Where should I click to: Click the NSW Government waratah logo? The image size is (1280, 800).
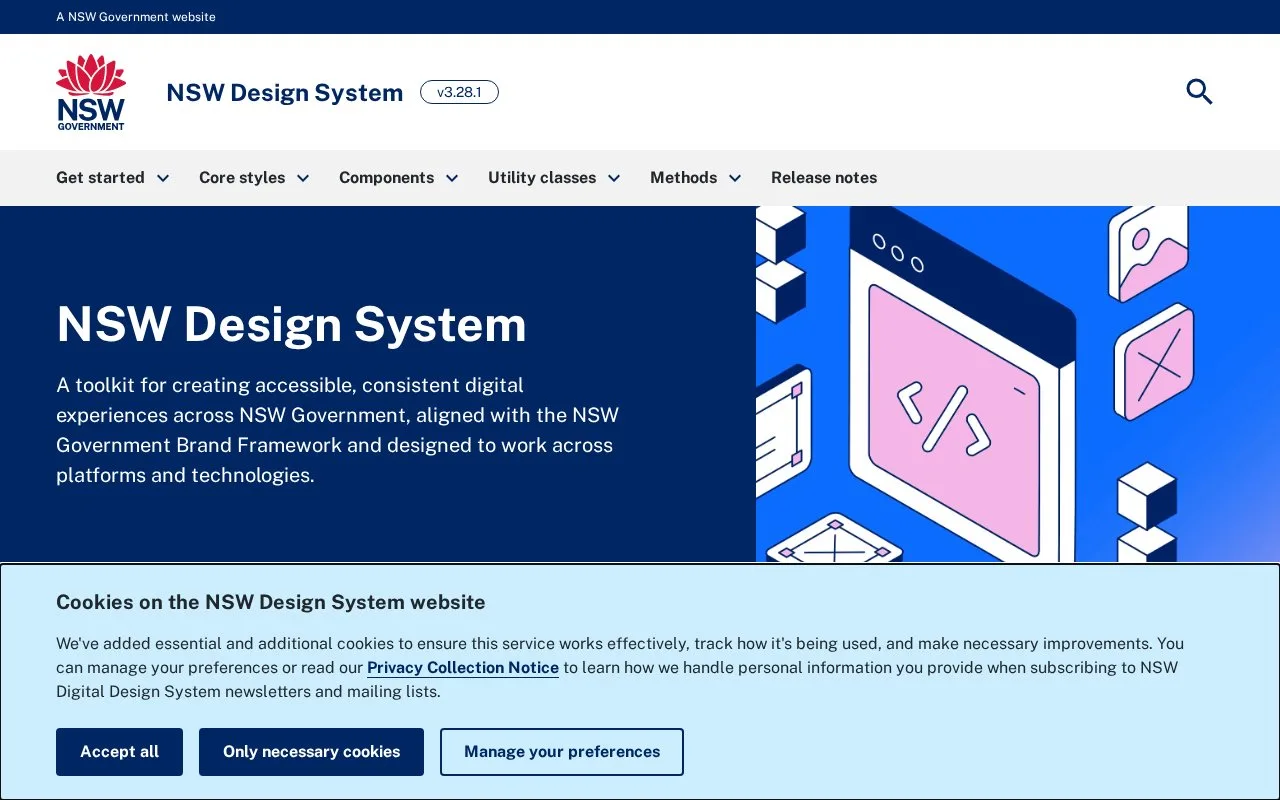91,92
